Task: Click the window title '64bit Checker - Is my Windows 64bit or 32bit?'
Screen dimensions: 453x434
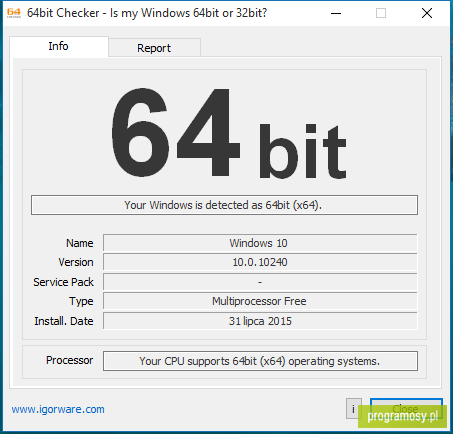Action: point(147,13)
